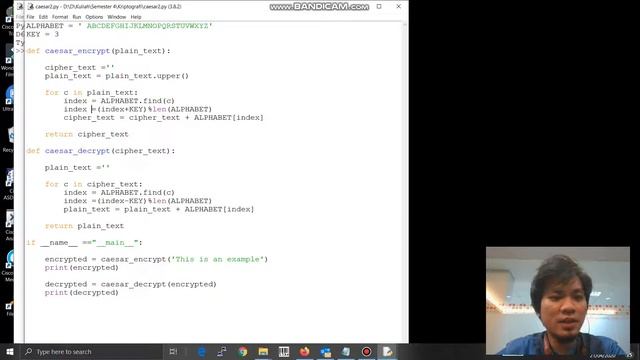The height and width of the screenshot is (360, 640).
Task: Open File Explorer from the taskbar
Action: click(263, 351)
